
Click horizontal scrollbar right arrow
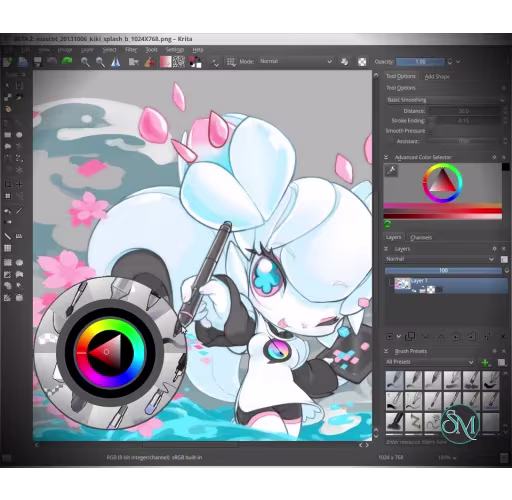pyautogui.click(x=367, y=445)
